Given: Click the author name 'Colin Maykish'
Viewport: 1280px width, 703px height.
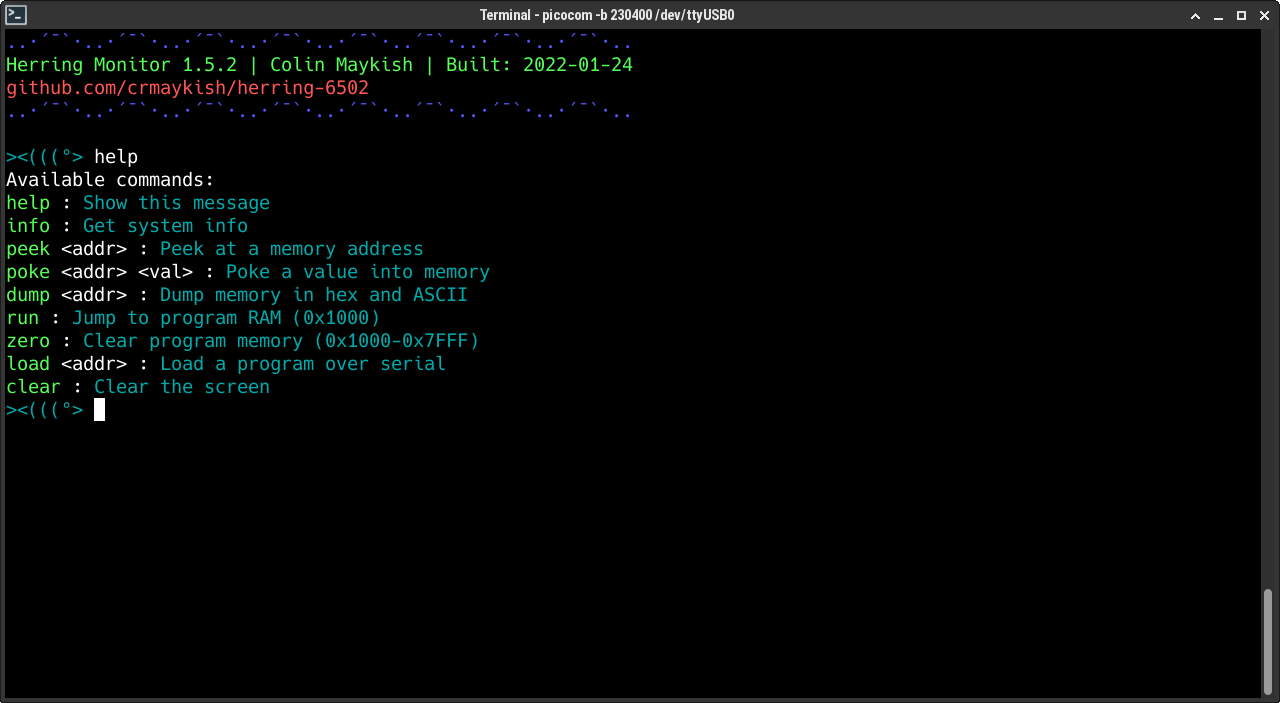Looking at the screenshot, I should [x=342, y=65].
